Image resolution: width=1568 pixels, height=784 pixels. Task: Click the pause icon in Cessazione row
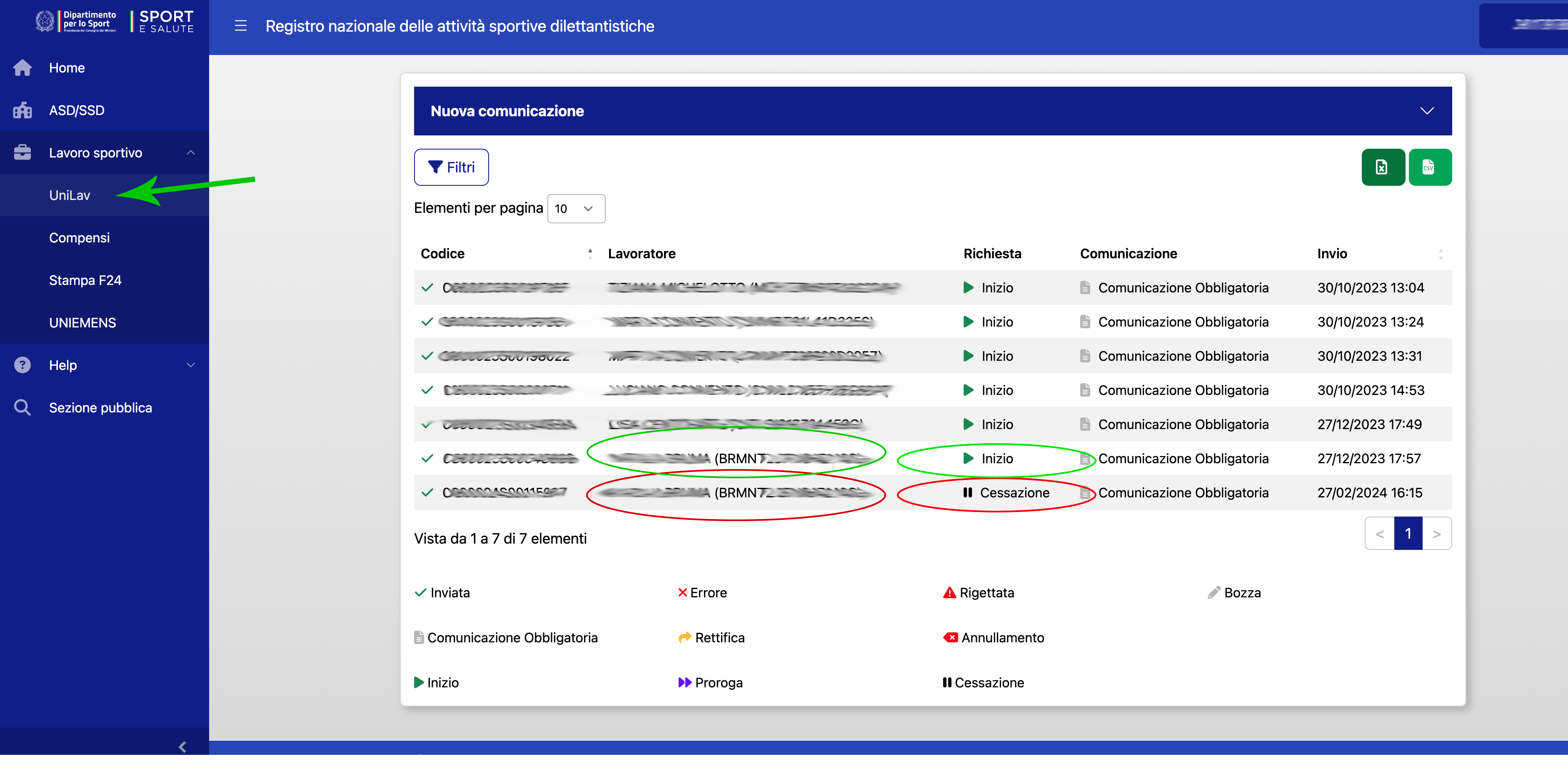click(967, 492)
